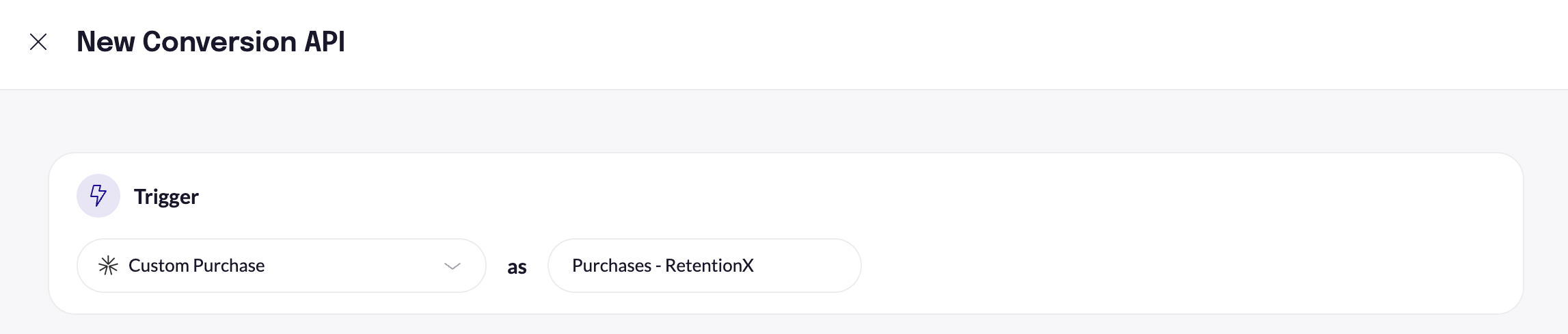Click the "as" label between the fields
The image size is (1568, 334).
pyautogui.click(x=517, y=267)
